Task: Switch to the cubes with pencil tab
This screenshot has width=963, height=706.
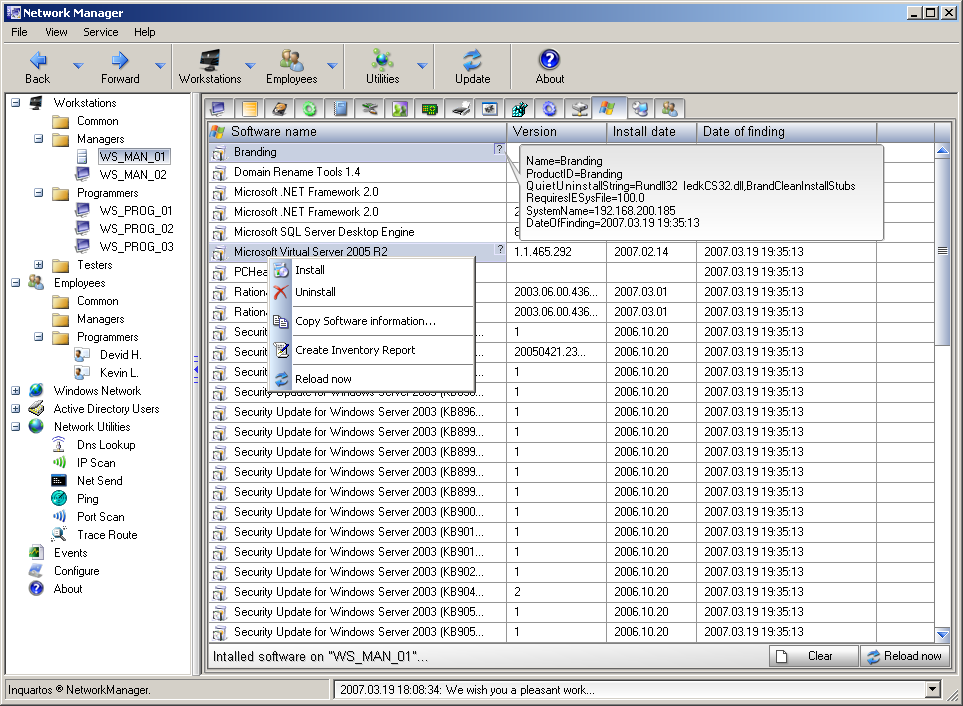Action: pyautogui.click(x=520, y=109)
